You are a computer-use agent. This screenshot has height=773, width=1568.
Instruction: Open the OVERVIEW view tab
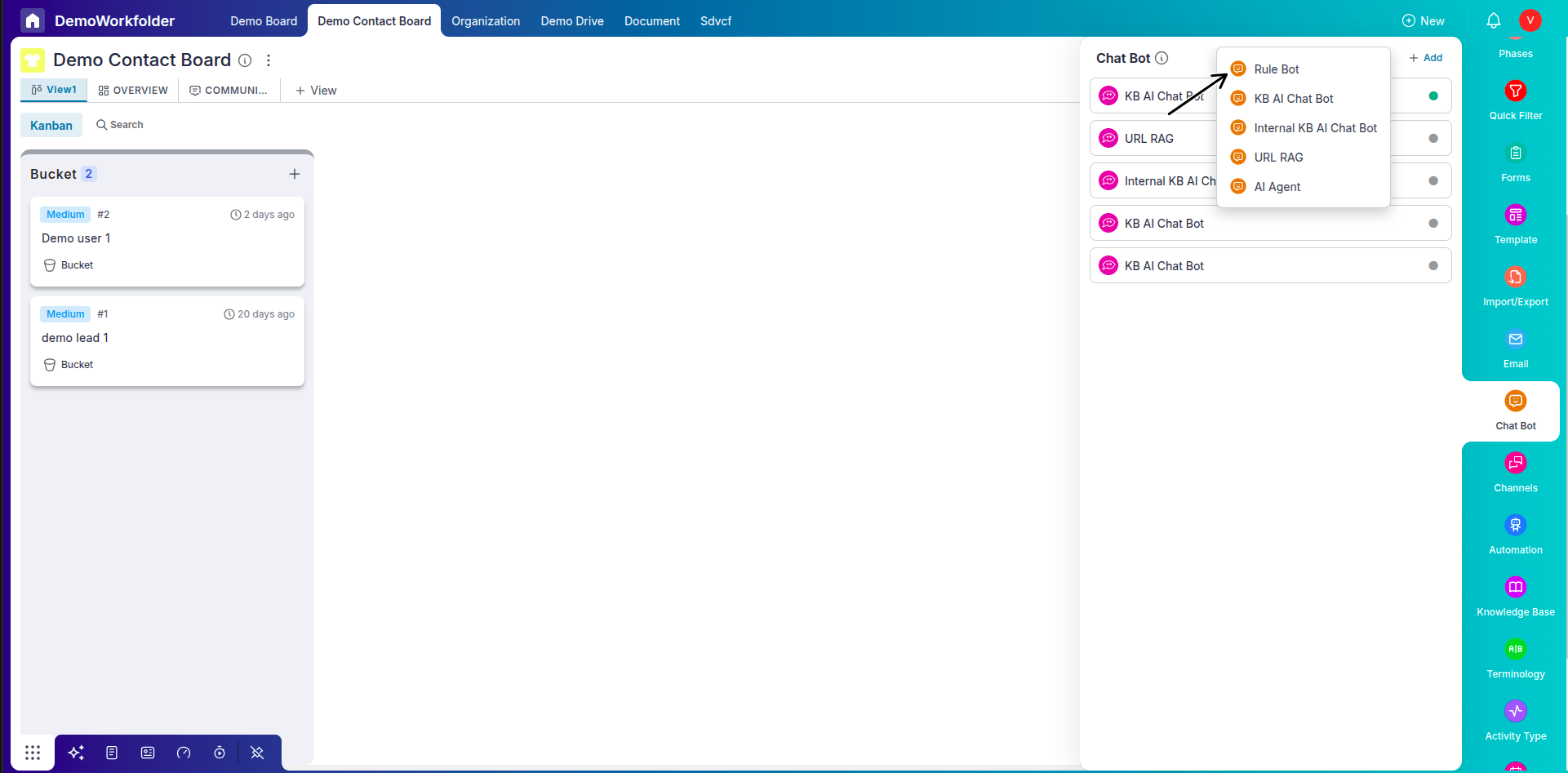(133, 91)
